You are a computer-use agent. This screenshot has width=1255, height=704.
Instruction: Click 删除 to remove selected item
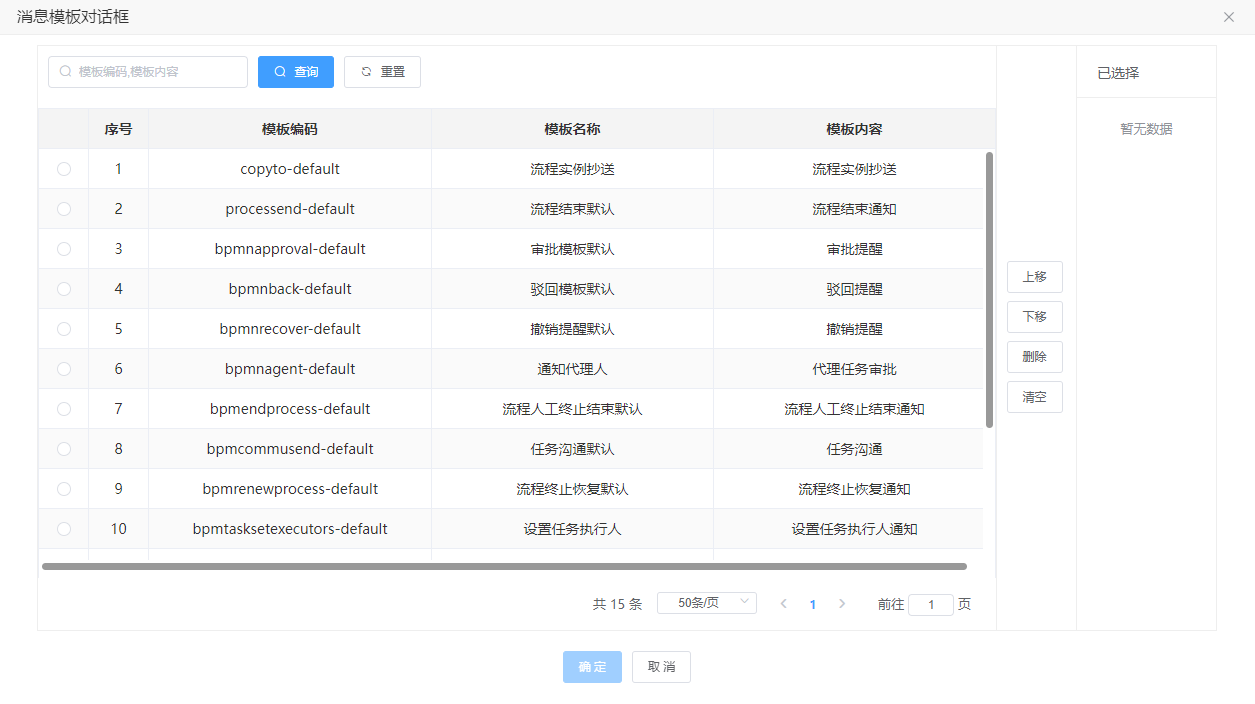pos(1034,357)
